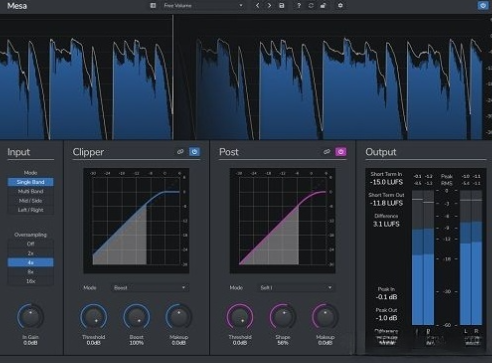Click the Difference 3.1 LUFS reading
The height and width of the screenshot is (363, 492).
386,224
